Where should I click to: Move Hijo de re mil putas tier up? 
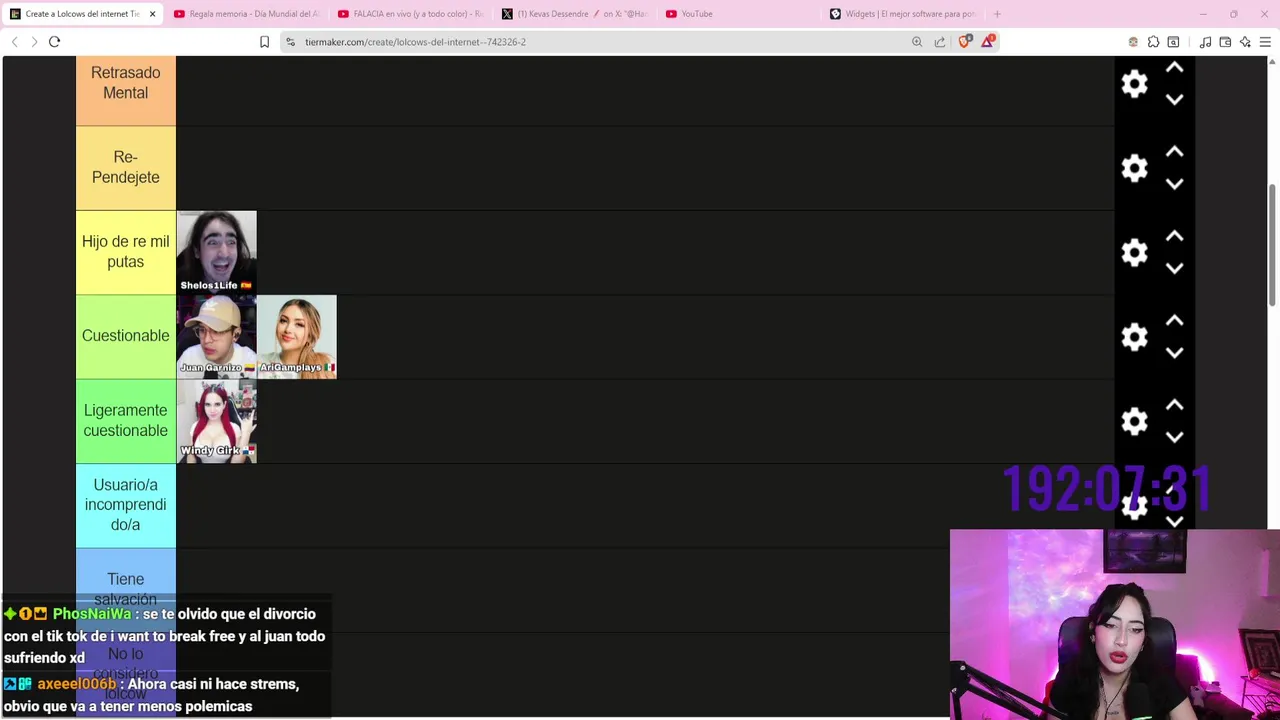tap(1175, 237)
